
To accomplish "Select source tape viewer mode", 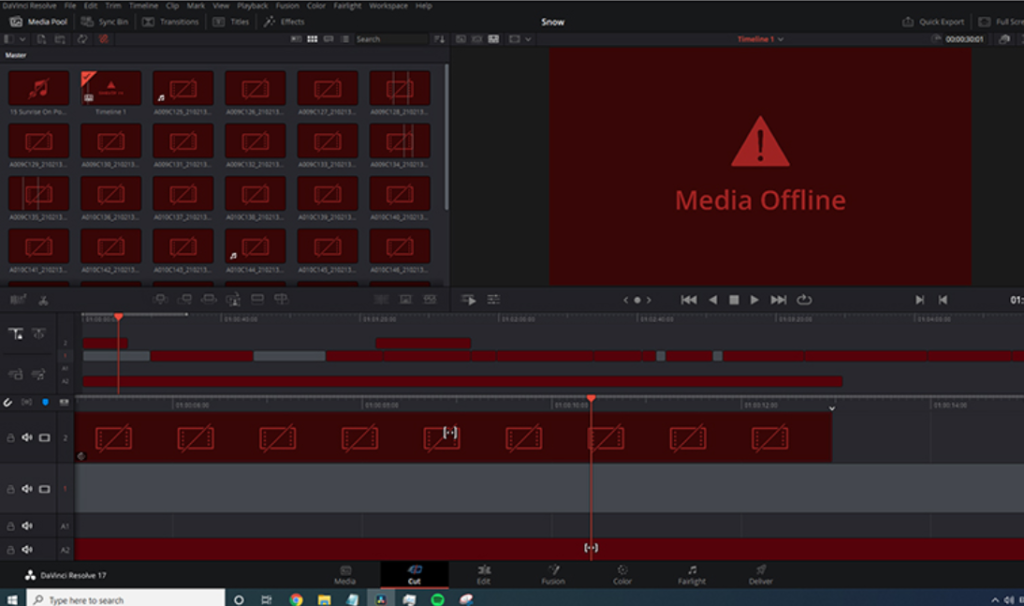I will coord(477,39).
